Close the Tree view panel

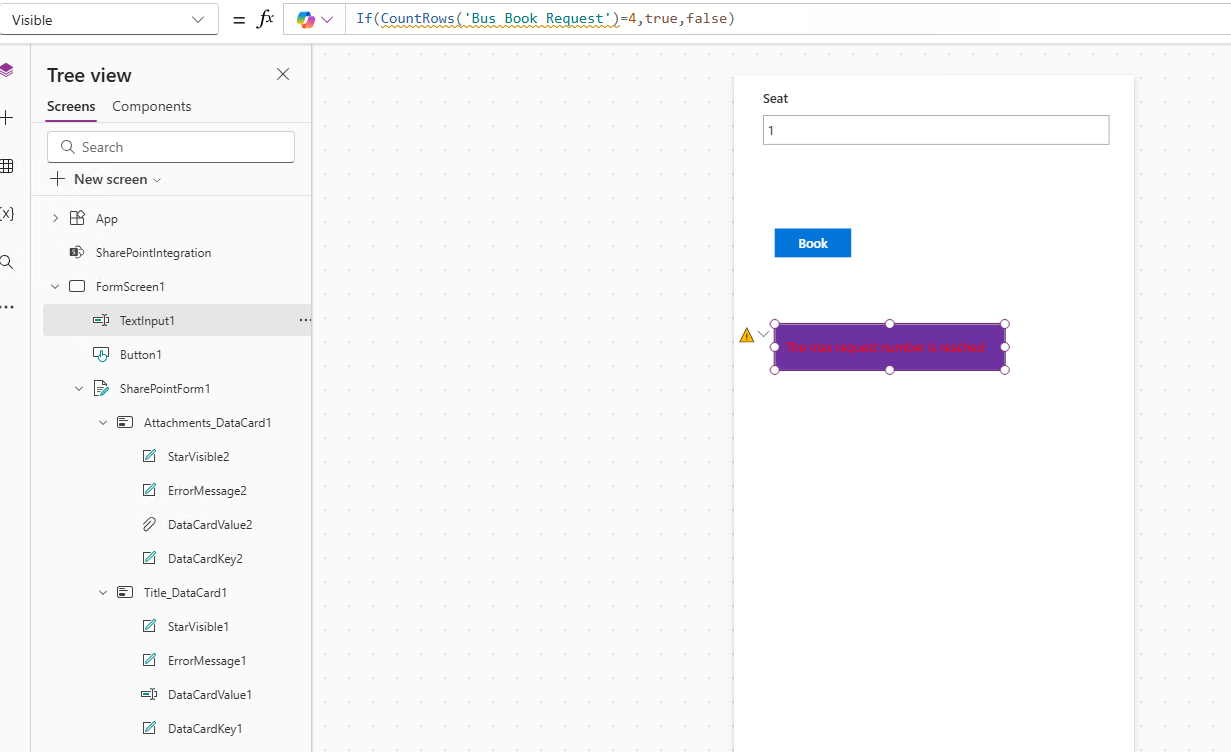(x=282, y=74)
